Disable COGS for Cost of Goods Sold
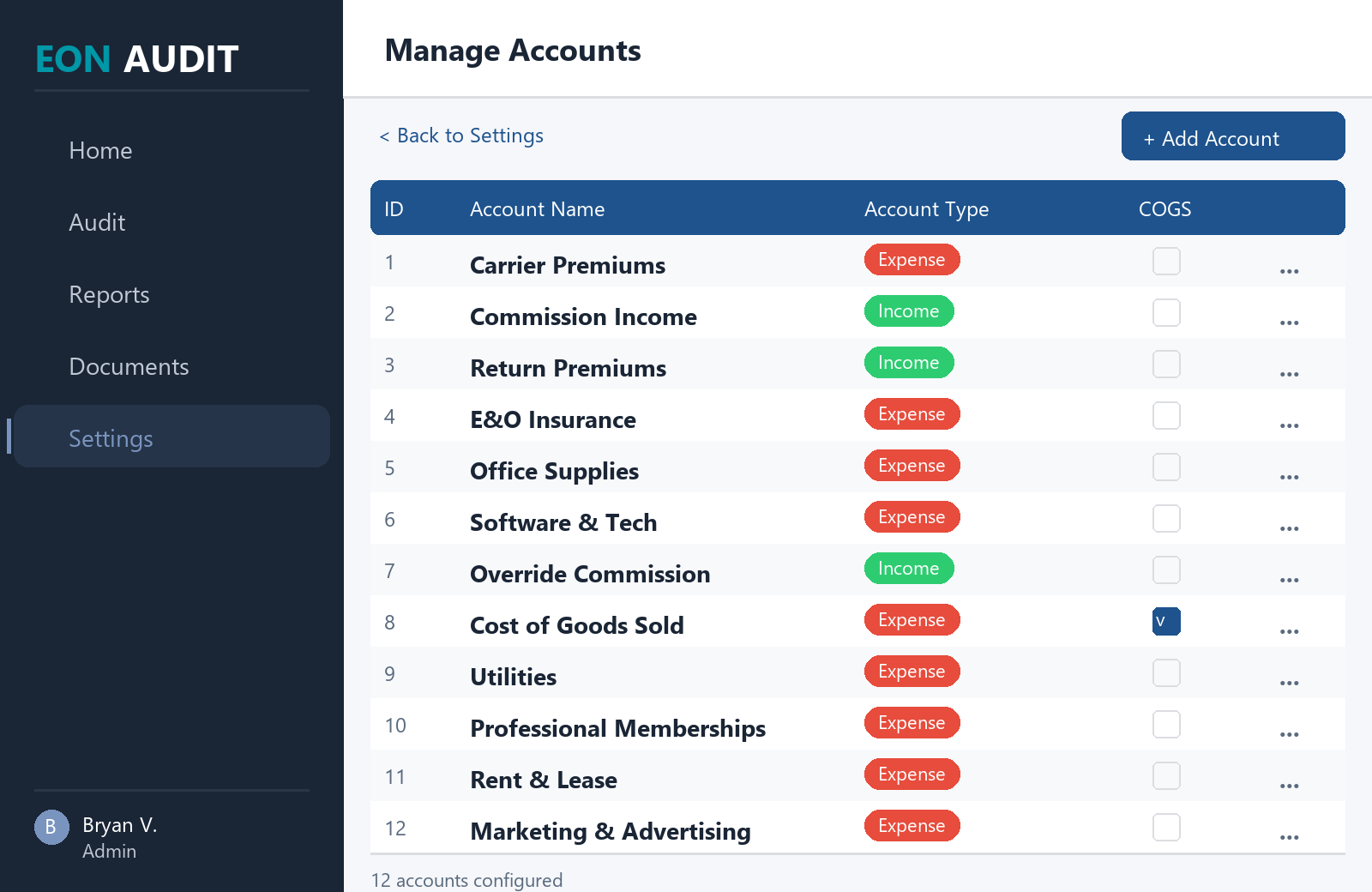This screenshot has width=1372, height=892. point(1166,621)
